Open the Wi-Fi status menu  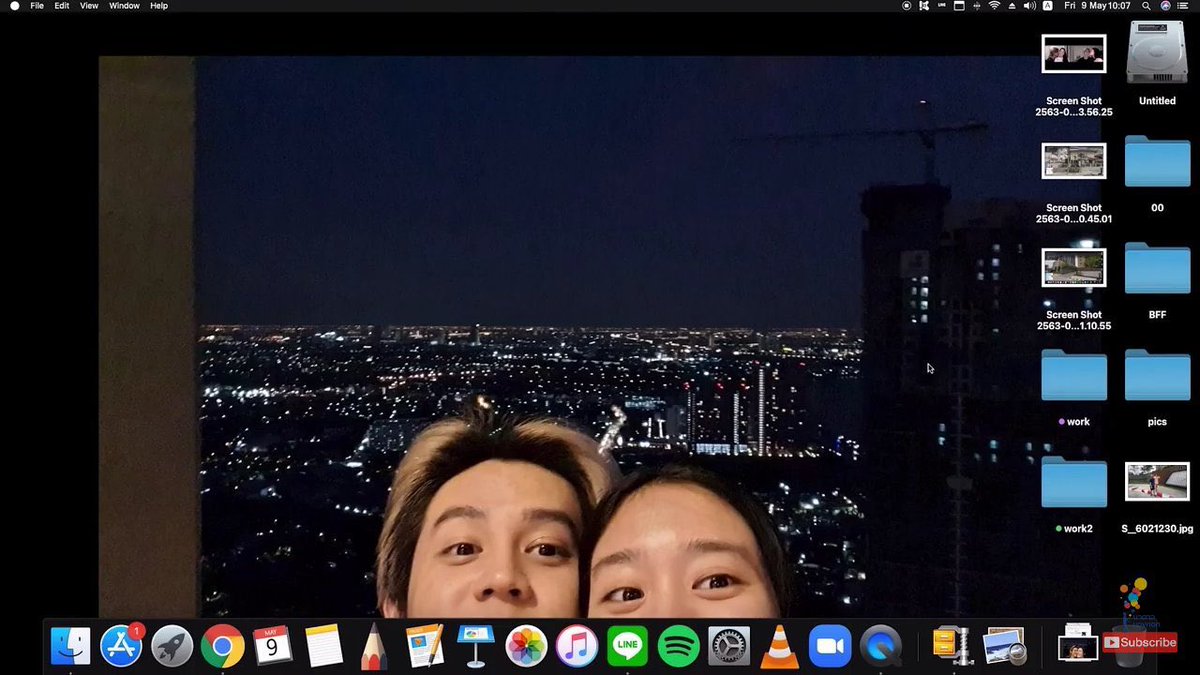tap(994, 6)
